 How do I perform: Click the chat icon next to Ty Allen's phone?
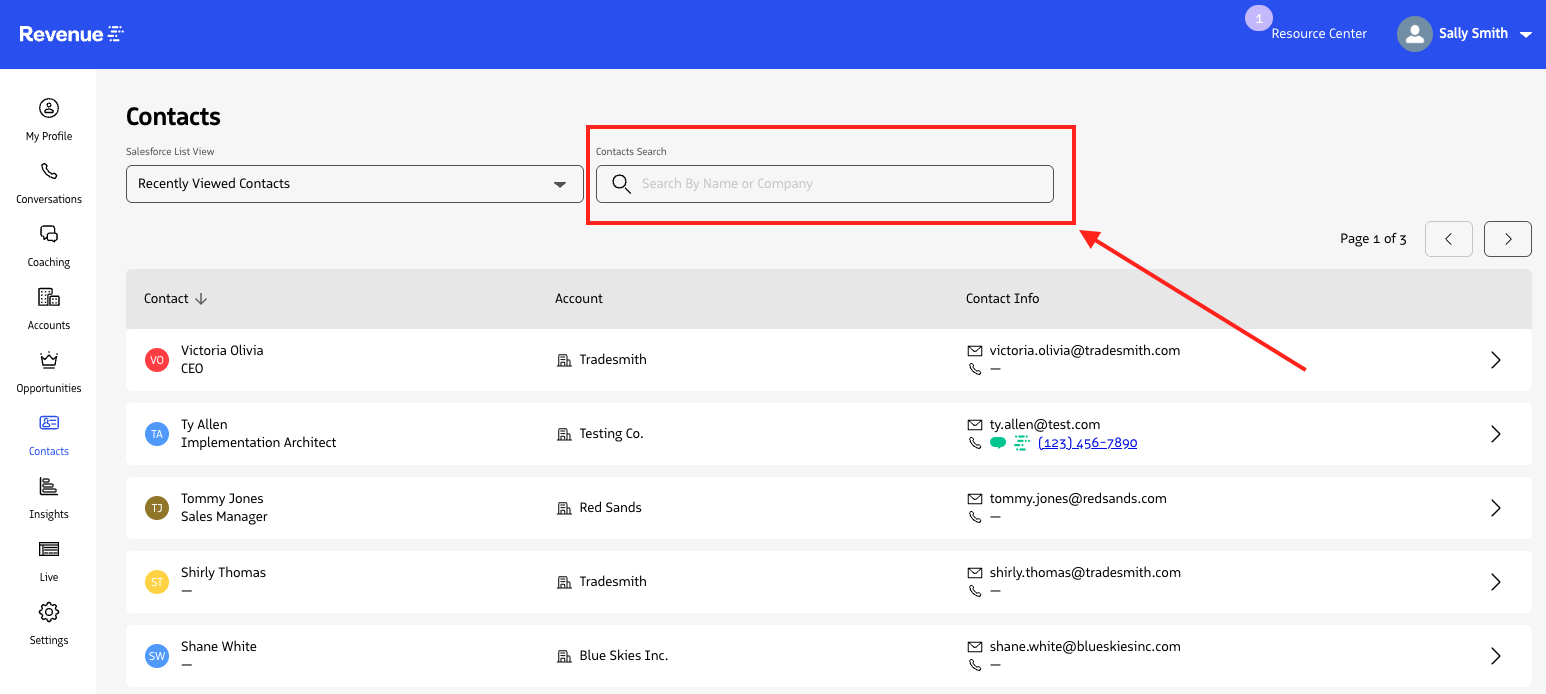[997, 442]
